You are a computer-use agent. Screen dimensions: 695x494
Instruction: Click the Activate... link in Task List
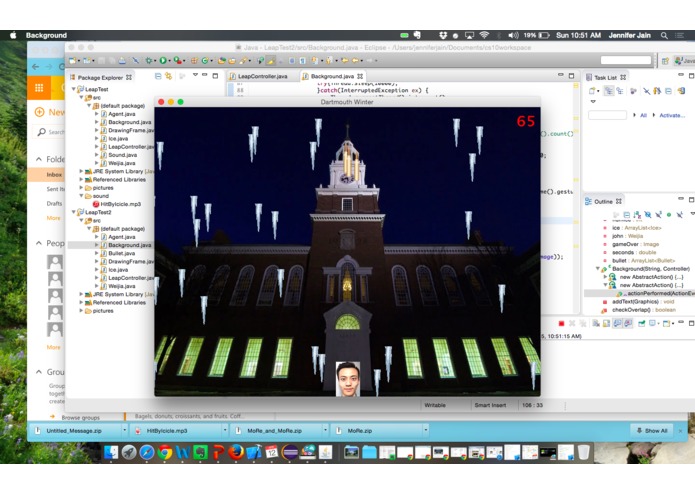[672, 115]
